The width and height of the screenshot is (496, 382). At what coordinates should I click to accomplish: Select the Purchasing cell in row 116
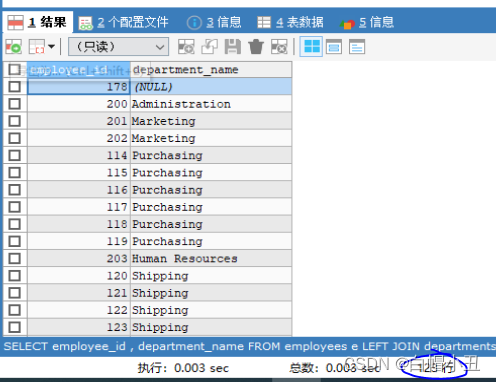point(211,190)
